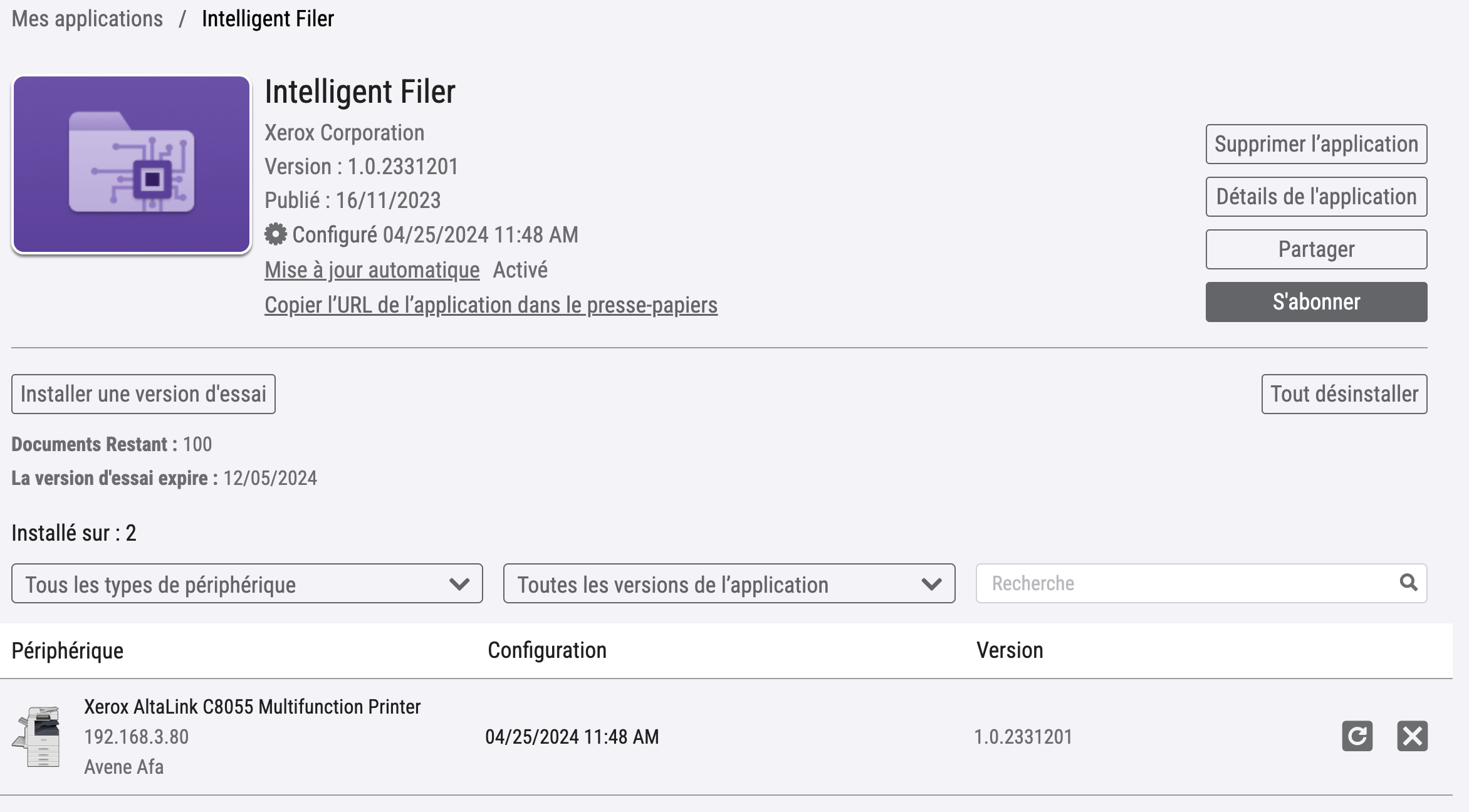
Task: Click the Version column header
Action: [x=1010, y=650]
